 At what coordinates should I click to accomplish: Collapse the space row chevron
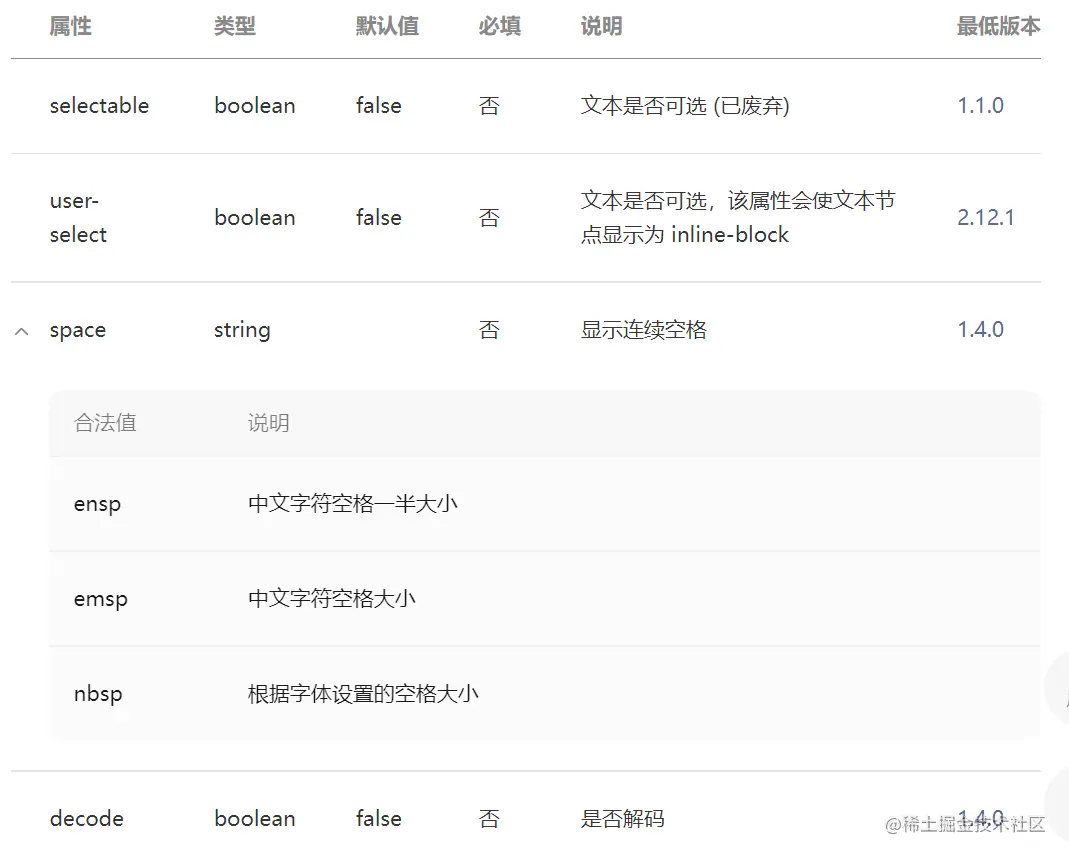(x=22, y=331)
